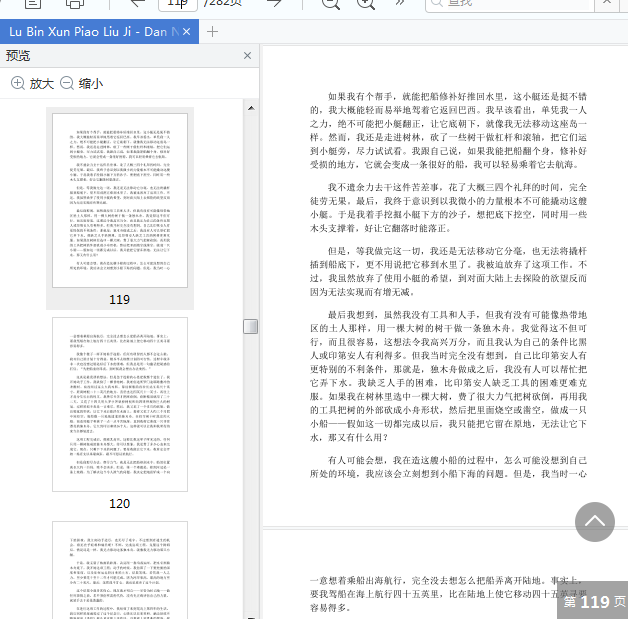Close the Lu Bin Xun Piao Liu Ji tab
Image resolution: width=628 pixels, height=619 pixels.
186,31
